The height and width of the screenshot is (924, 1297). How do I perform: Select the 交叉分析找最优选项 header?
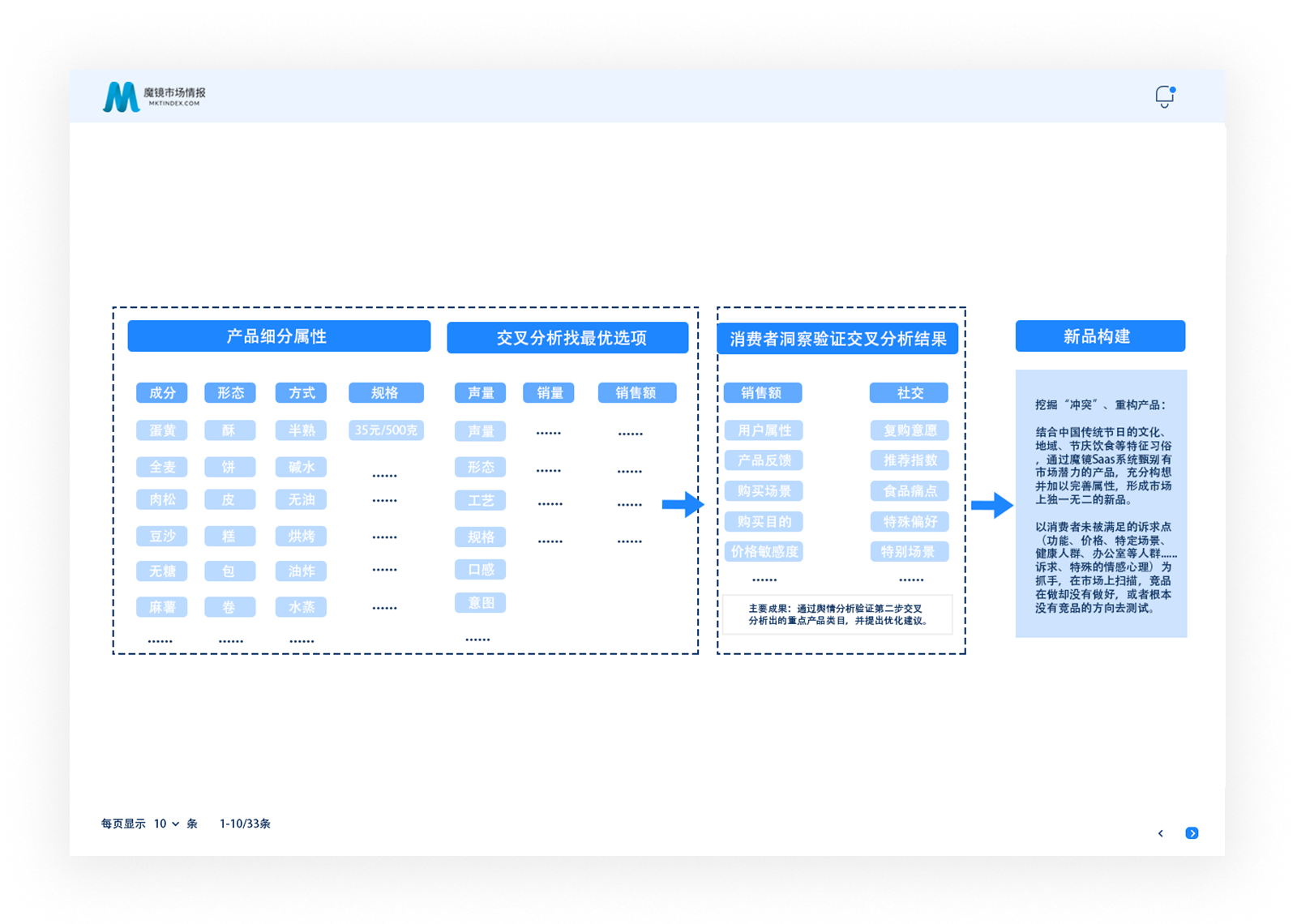567,338
